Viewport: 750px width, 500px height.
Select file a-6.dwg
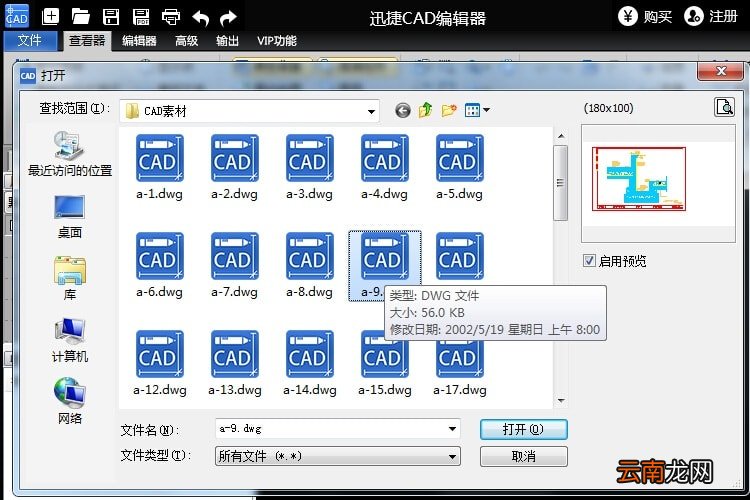coord(159,265)
